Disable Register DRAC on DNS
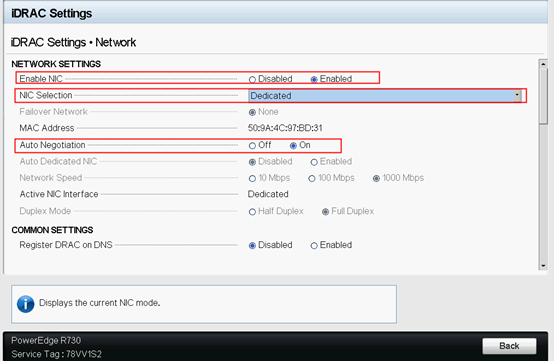 (252, 245)
